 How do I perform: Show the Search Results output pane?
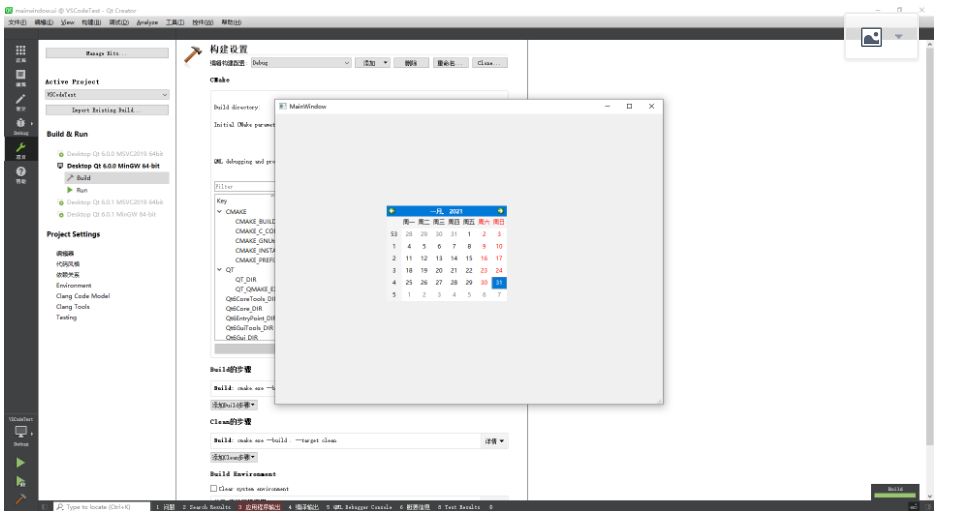pyautogui.click(x=207, y=507)
